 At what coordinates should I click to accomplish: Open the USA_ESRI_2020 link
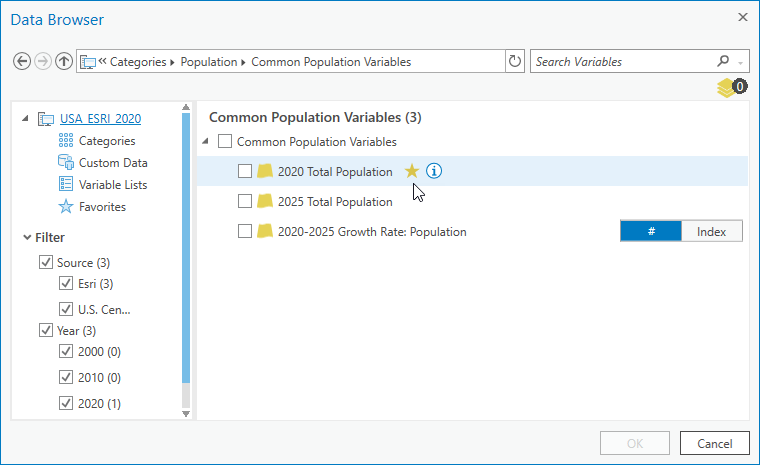100,119
